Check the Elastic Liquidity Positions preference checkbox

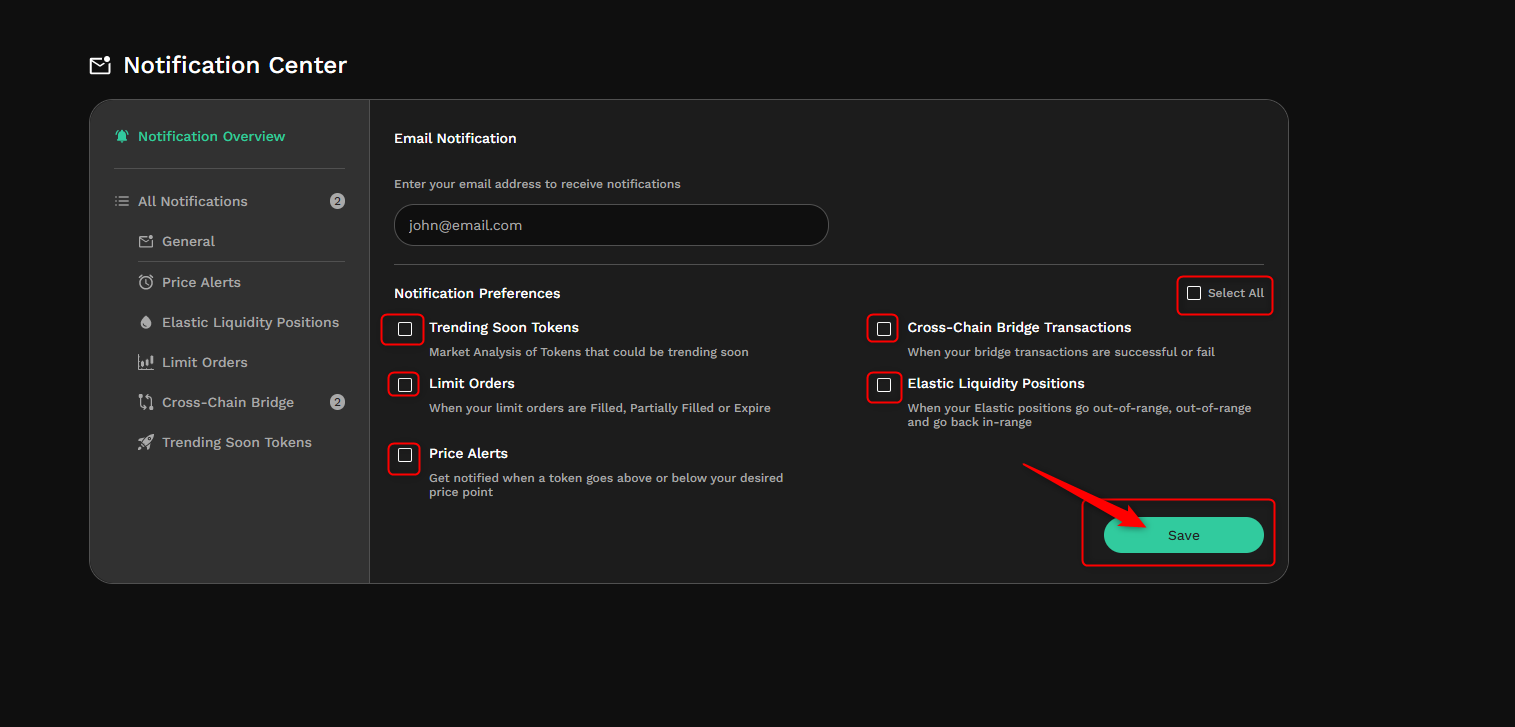point(884,384)
